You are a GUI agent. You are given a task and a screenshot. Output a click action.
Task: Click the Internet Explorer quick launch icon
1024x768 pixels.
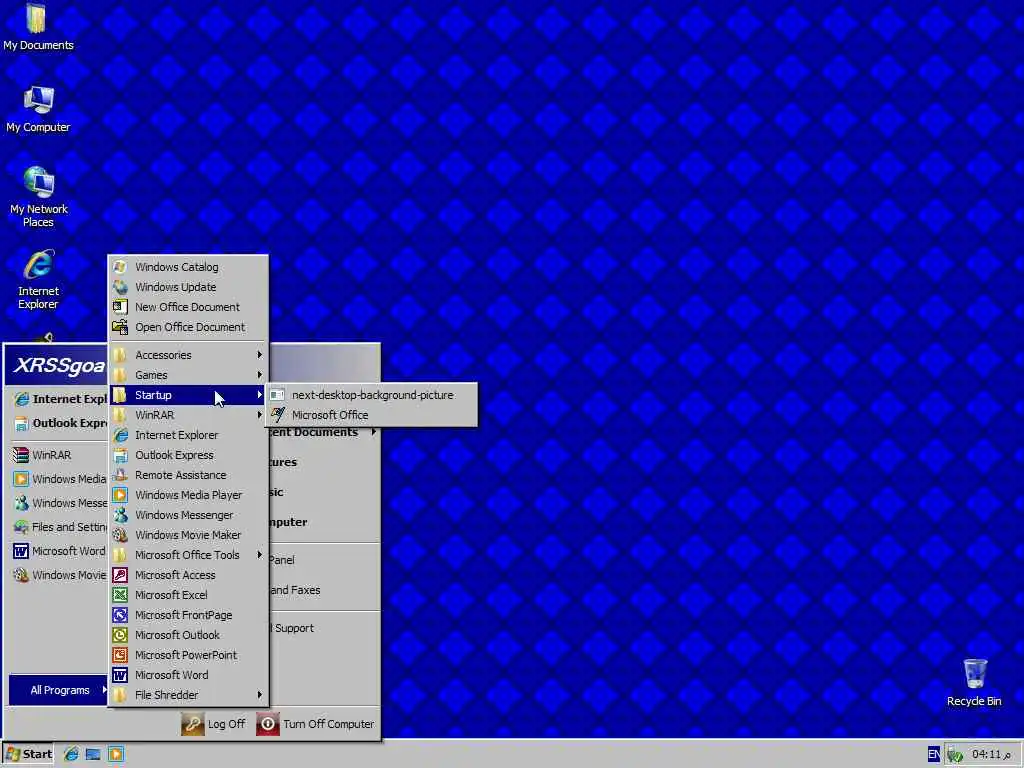[x=71, y=754]
